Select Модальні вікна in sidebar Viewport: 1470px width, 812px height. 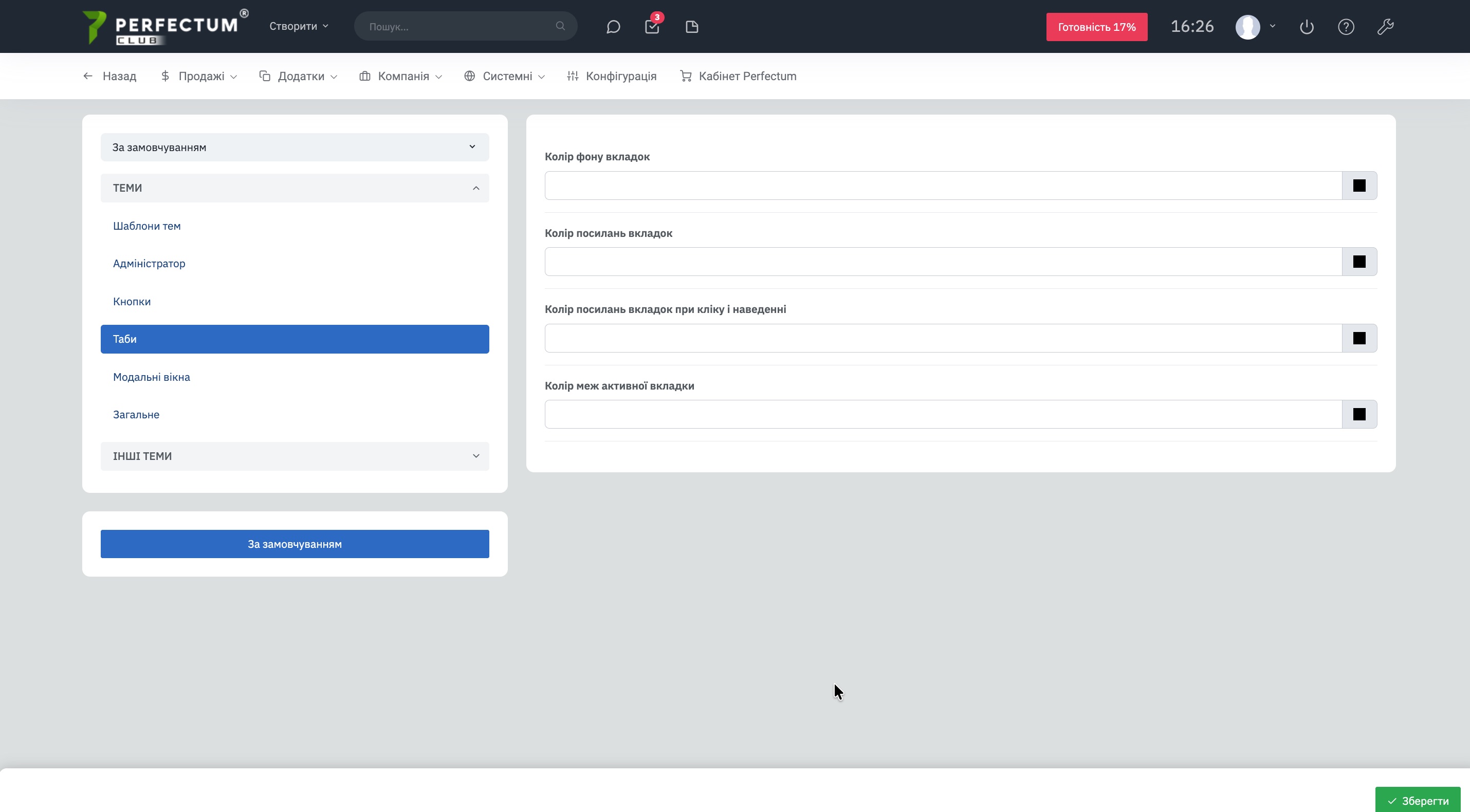[x=151, y=377]
